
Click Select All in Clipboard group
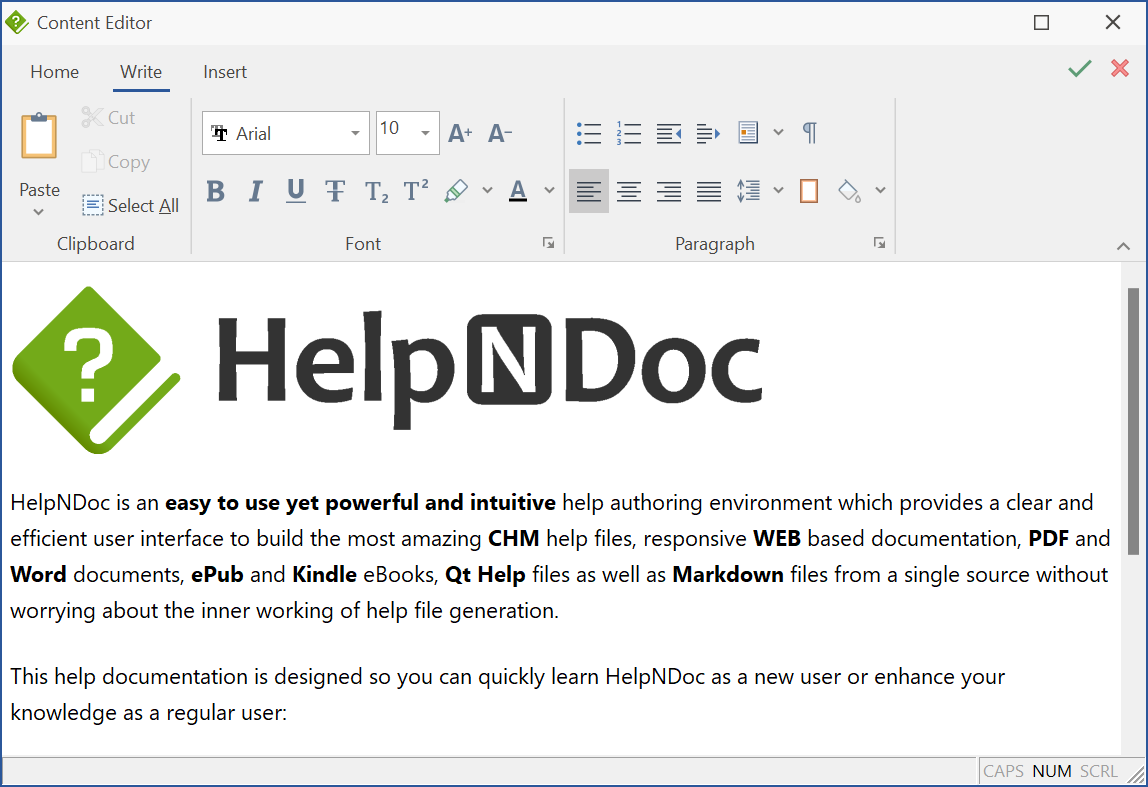tap(130, 206)
